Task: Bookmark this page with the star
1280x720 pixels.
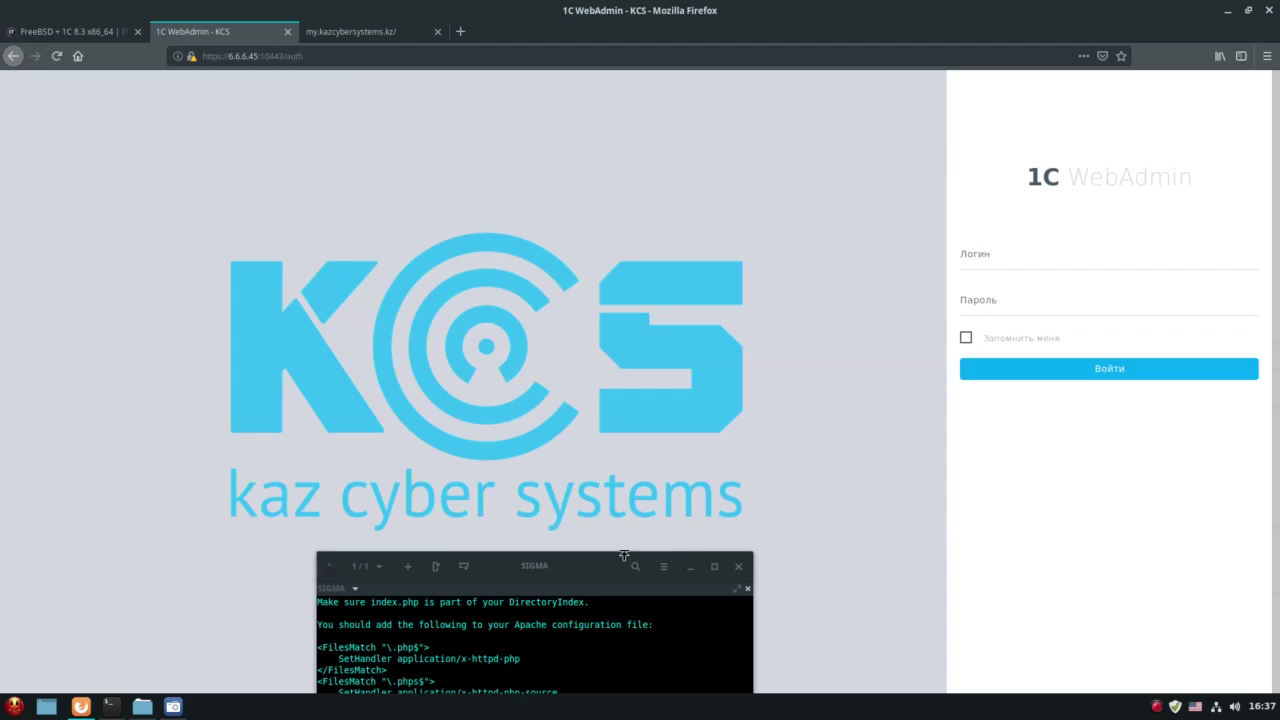Action: pyautogui.click(x=1121, y=56)
